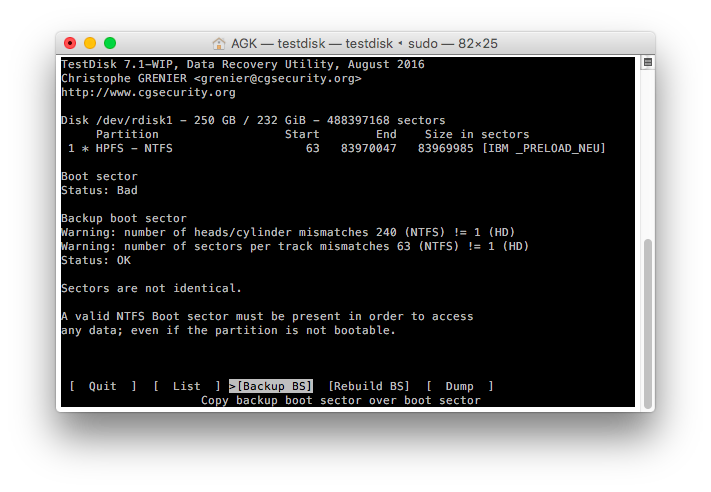Click the 'Boot sector' heading
The width and height of the screenshot is (711, 492).
point(99,176)
